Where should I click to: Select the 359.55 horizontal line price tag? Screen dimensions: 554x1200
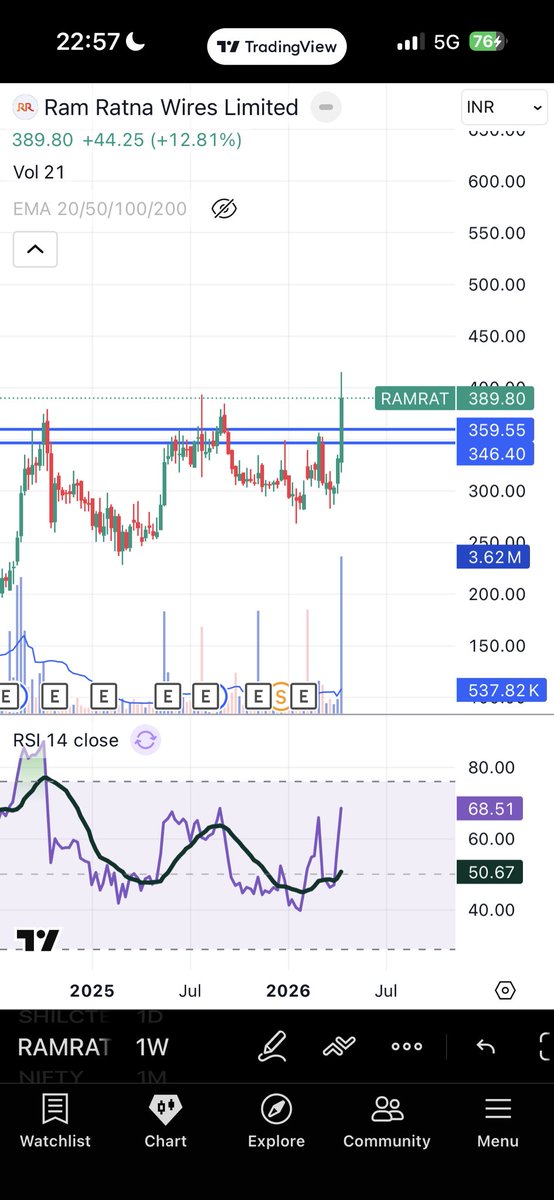494,431
